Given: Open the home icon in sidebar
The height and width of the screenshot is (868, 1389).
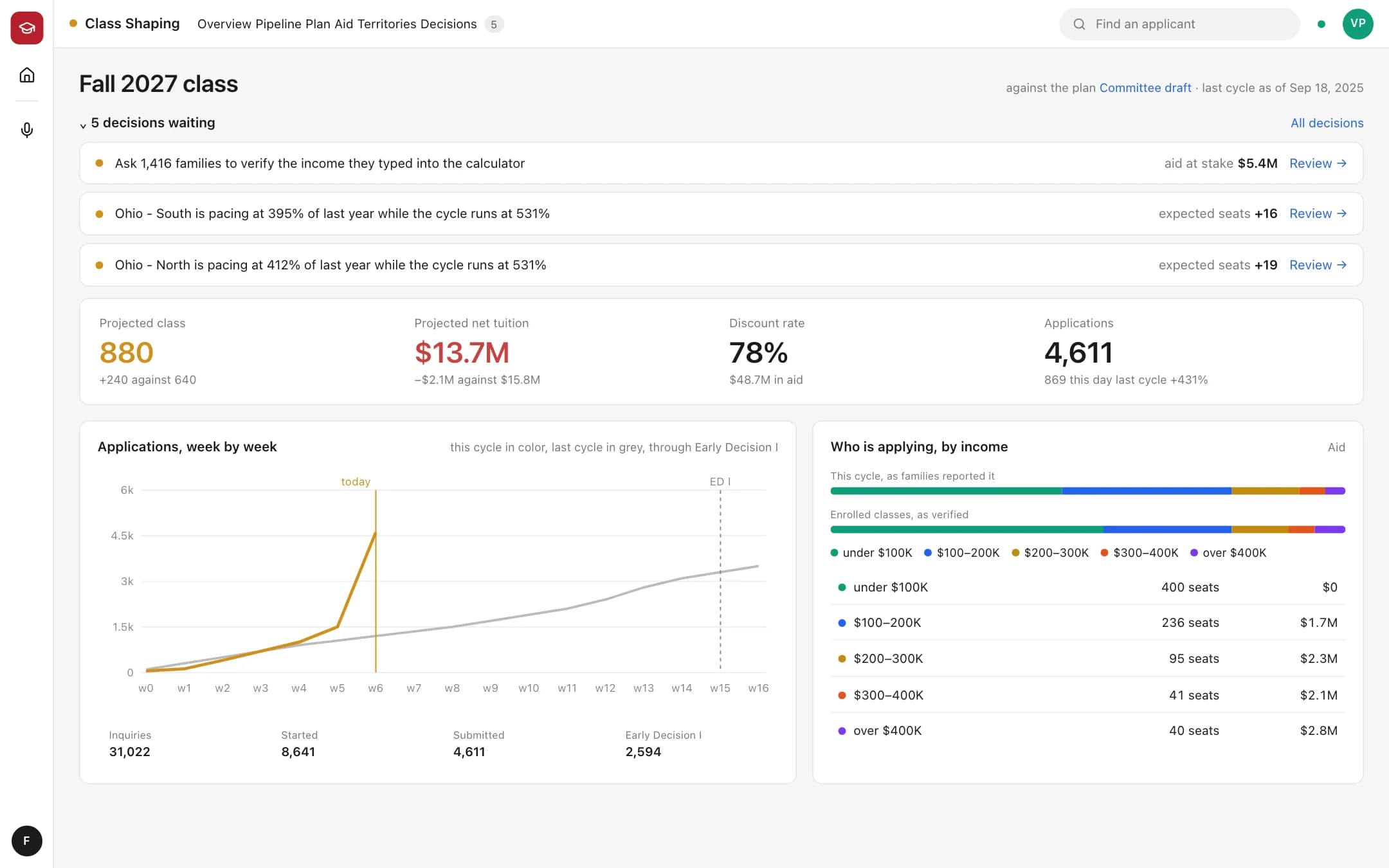Looking at the screenshot, I should click(x=27, y=75).
